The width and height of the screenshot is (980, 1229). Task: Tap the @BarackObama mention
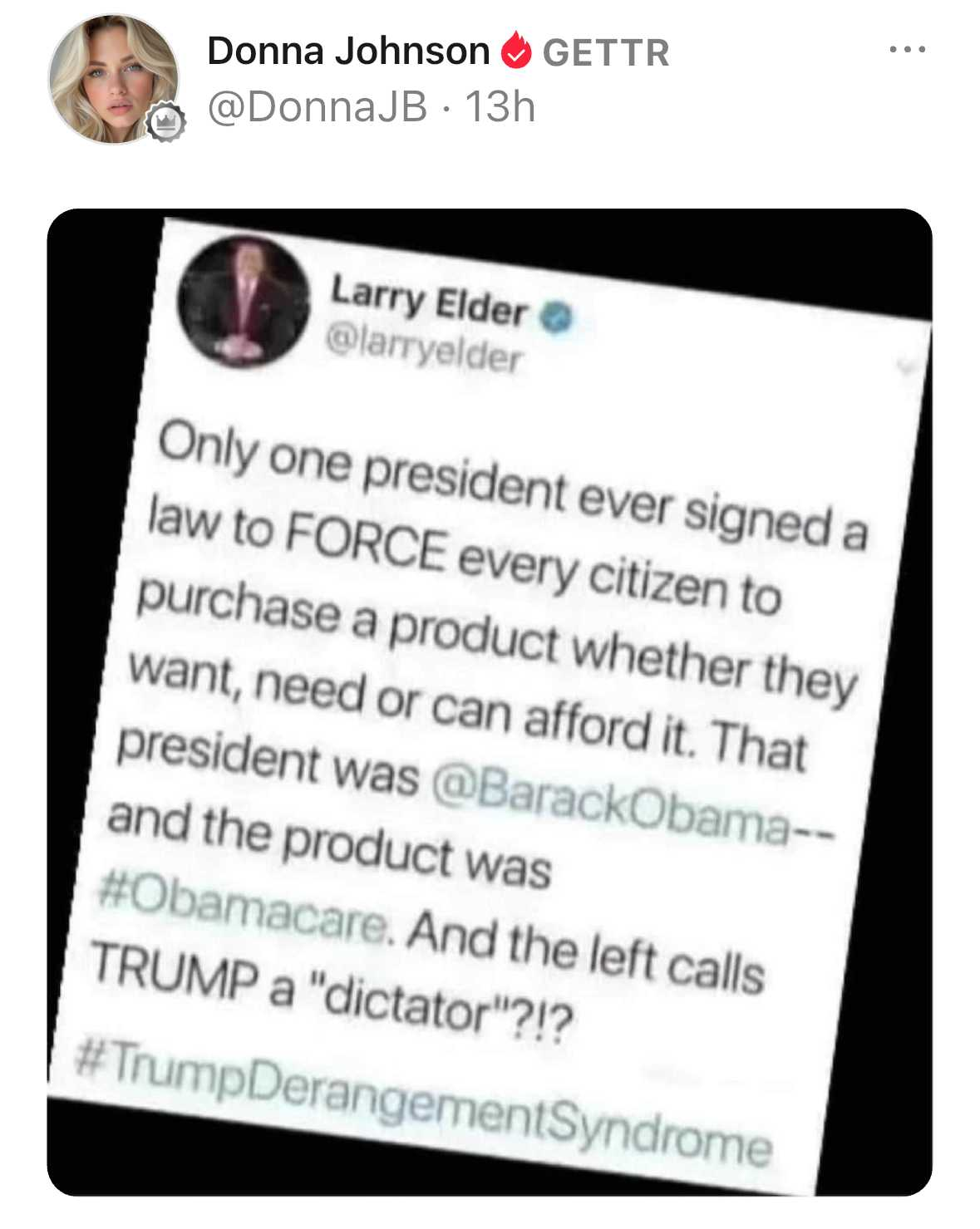(611, 804)
